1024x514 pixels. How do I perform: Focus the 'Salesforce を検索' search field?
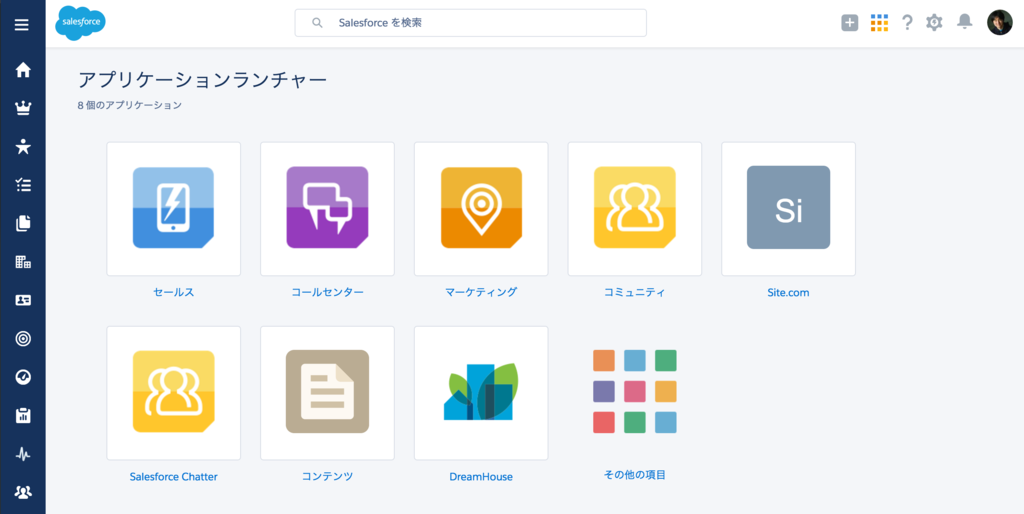tap(470, 23)
